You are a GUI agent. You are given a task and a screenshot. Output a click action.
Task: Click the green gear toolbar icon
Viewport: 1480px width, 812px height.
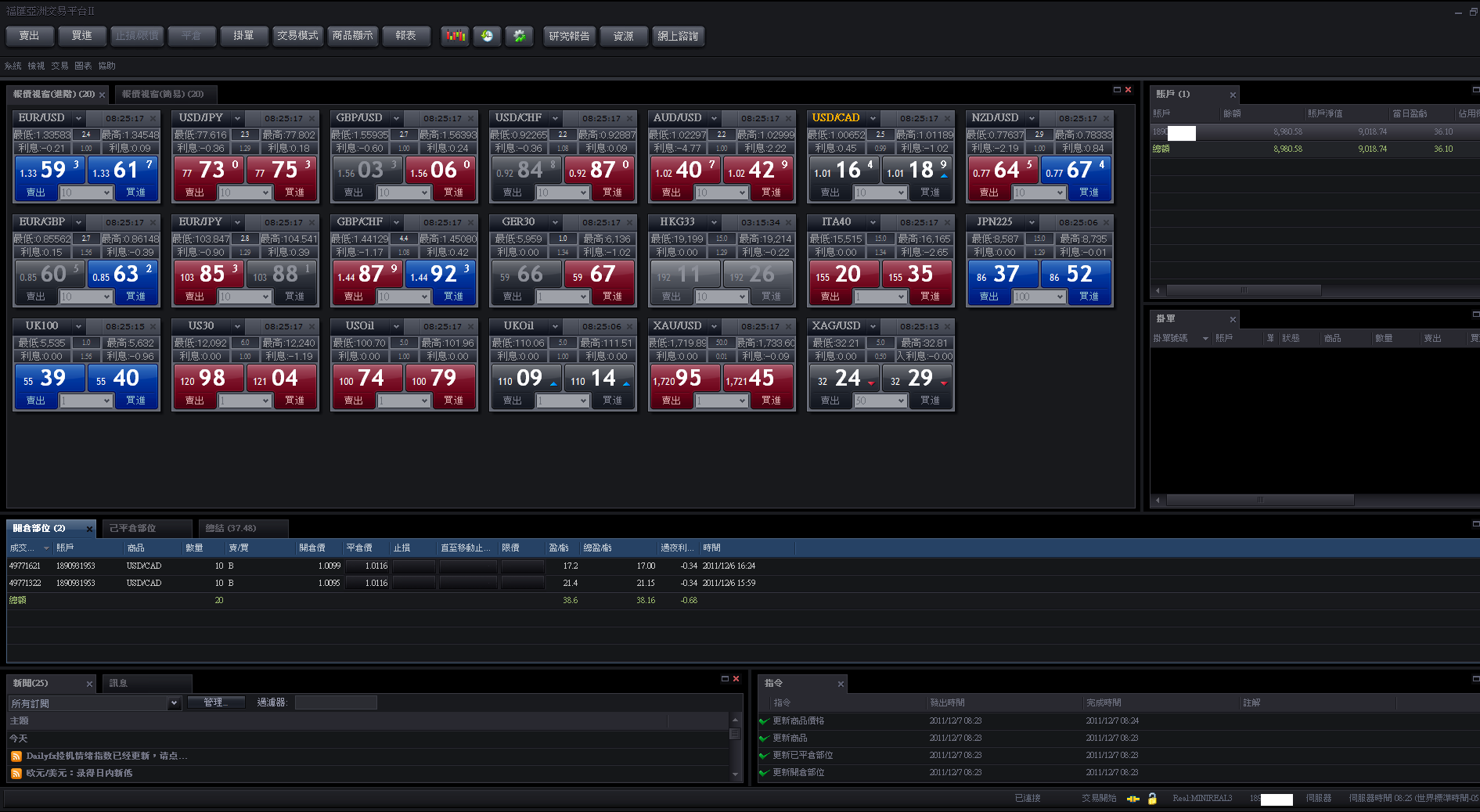coord(519,36)
